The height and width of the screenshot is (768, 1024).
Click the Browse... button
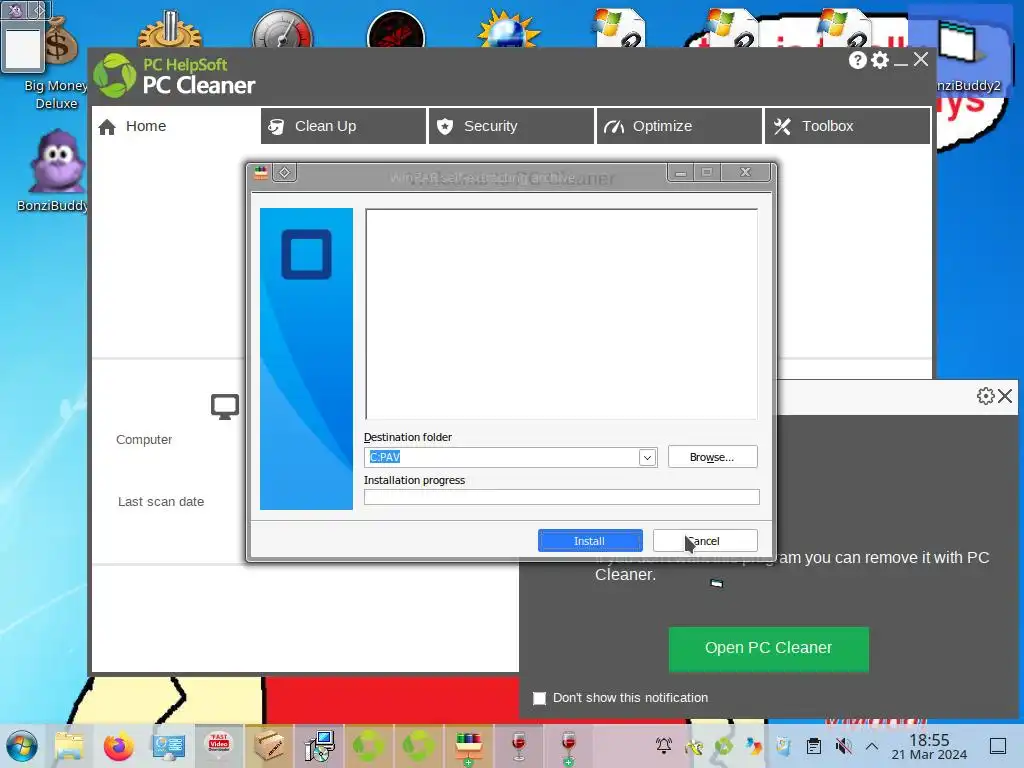(x=712, y=457)
